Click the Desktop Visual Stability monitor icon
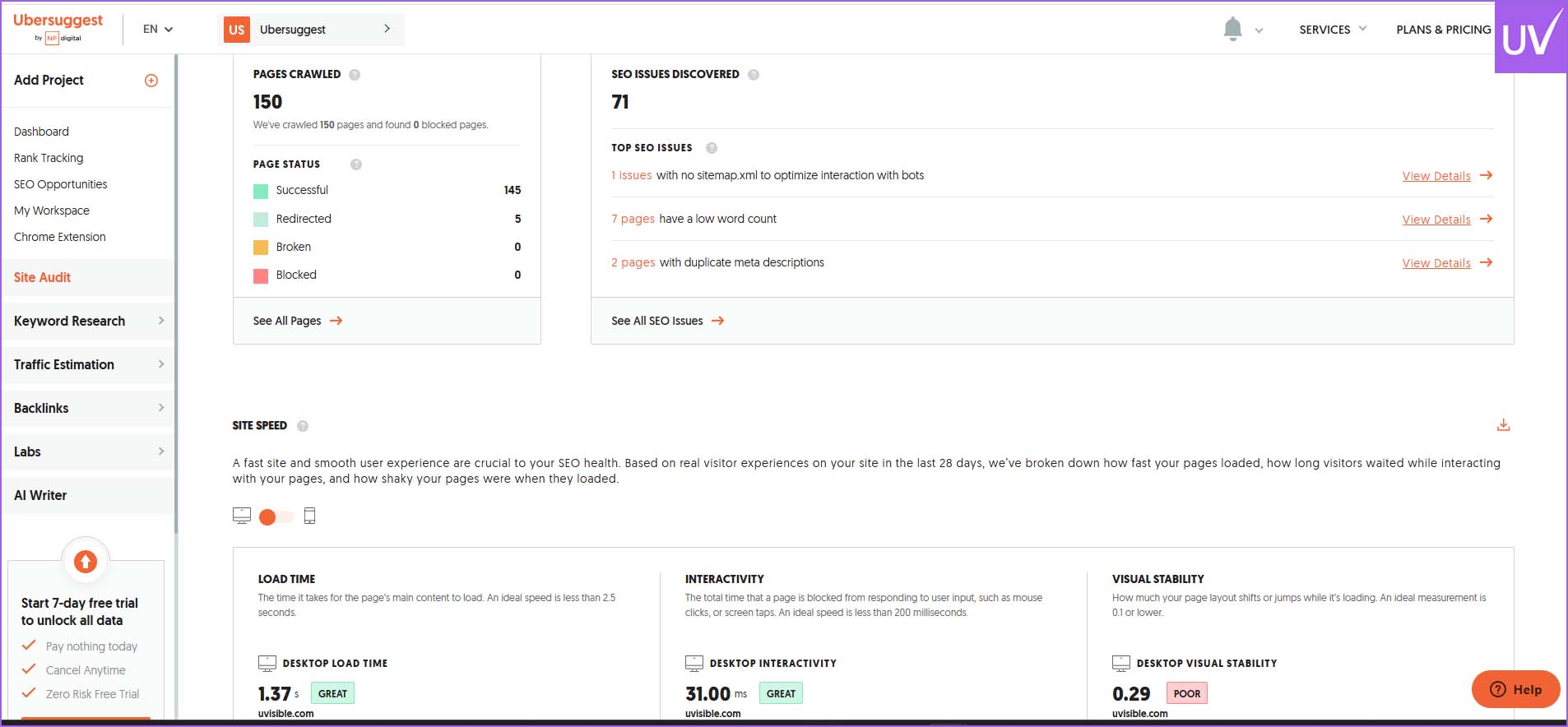 coord(1121,663)
